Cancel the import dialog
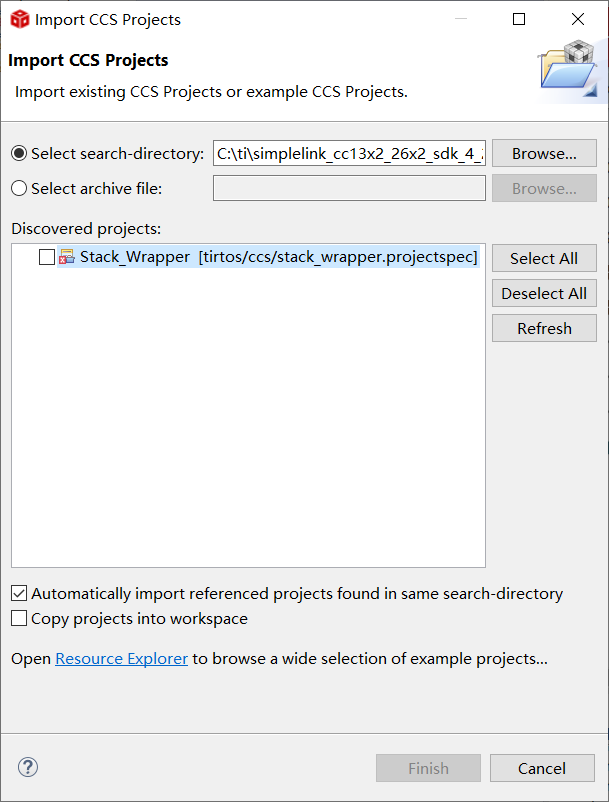This screenshot has height=802, width=609. click(542, 768)
